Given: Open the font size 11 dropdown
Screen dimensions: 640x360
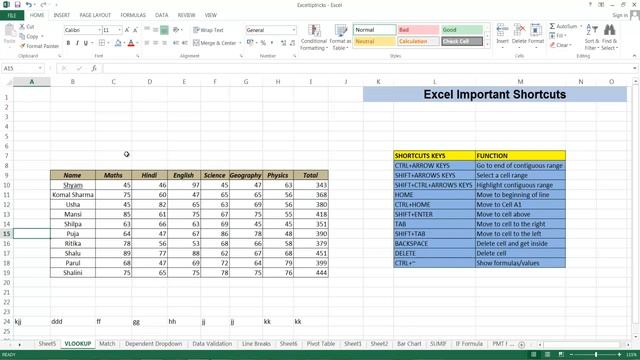Looking at the screenshot, I should pyautogui.click(x=120, y=30).
